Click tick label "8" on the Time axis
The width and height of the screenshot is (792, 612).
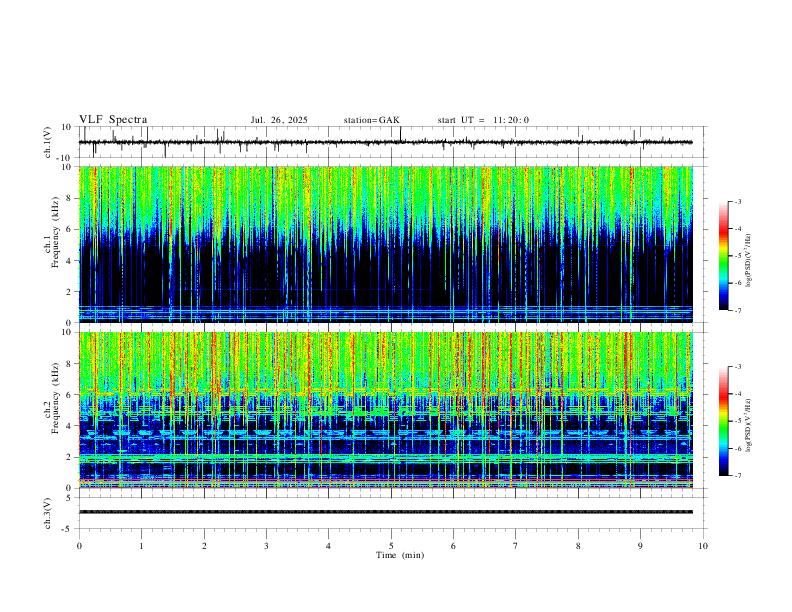(578, 546)
